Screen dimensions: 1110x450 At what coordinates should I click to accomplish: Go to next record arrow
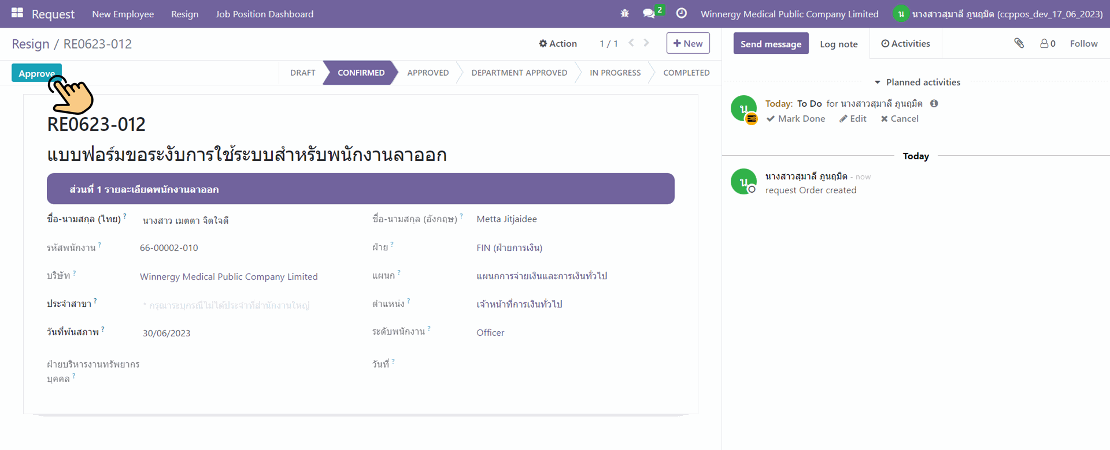(x=646, y=44)
